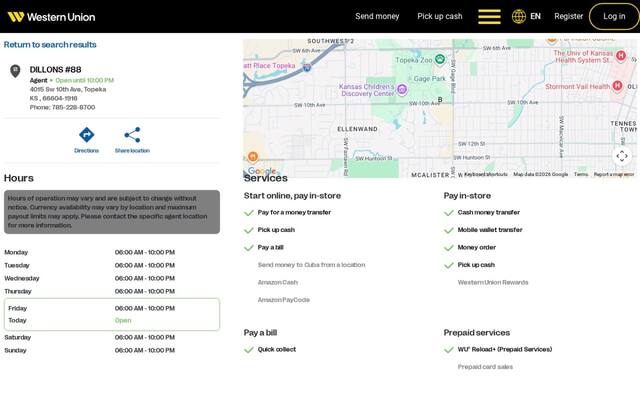This screenshot has width=640, height=400.
Task: Click checkmark beside Quick collect
Action: pos(249,350)
